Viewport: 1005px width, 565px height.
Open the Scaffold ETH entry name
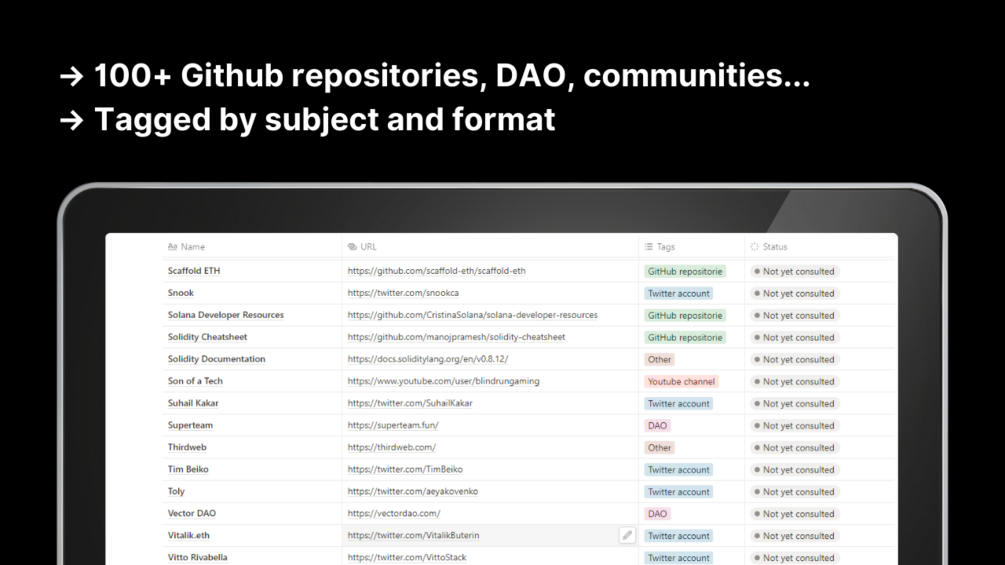[194, 271]
